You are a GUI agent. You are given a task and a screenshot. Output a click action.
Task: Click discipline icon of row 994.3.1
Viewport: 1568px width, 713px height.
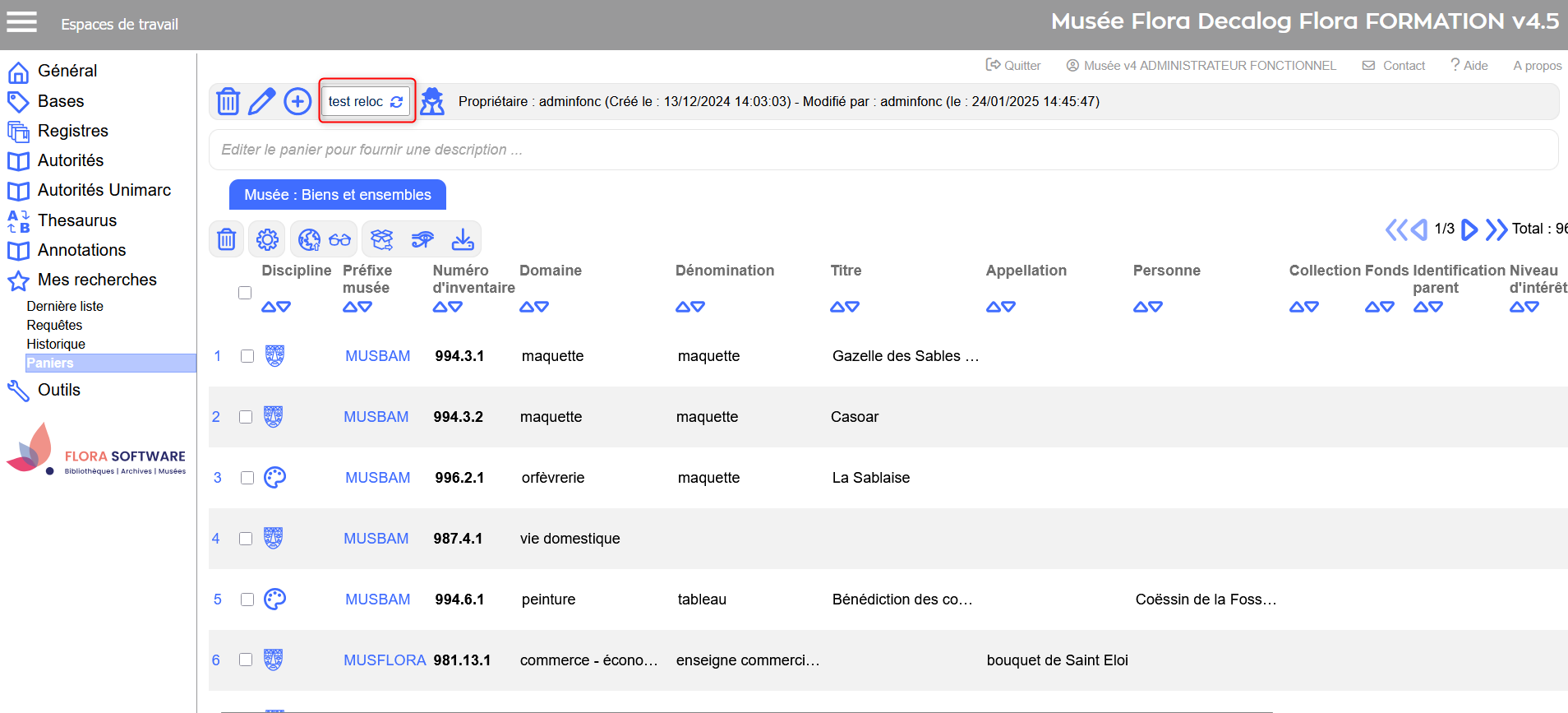pos(274,355)
